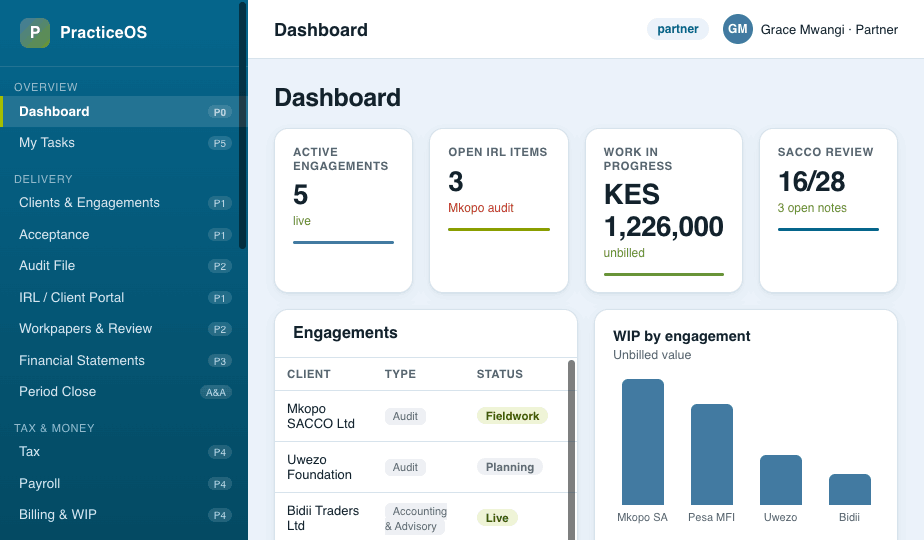Open Dashboard in the sidebar
The width and height of the screenshot is (924, 540).
pos(124,111)
